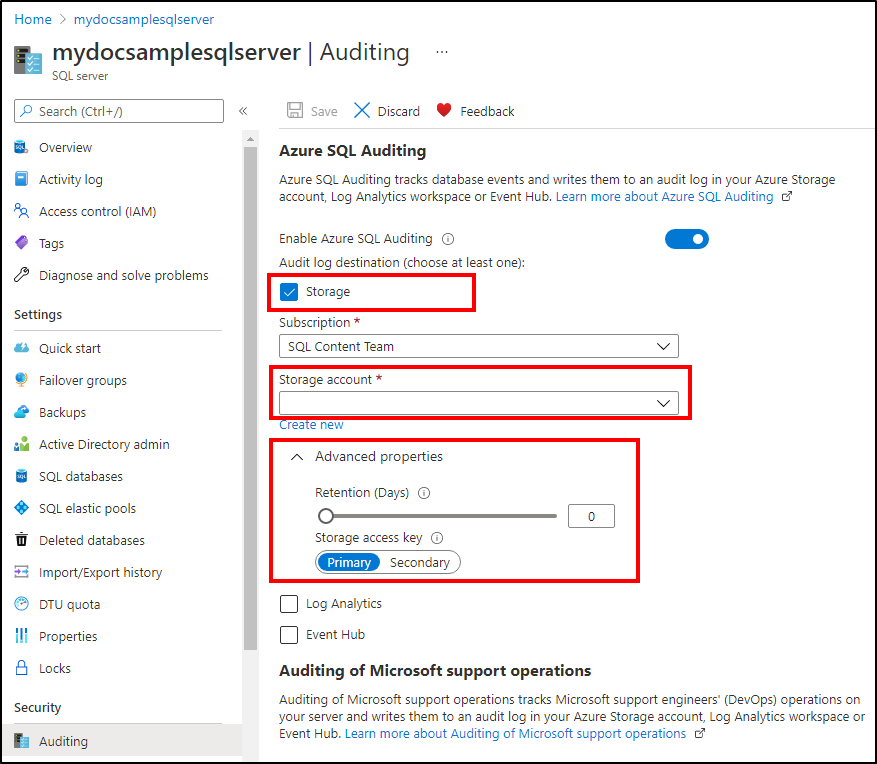Viewport: 877px width, 764px height.
Task: Click the wrench icon for Diagnose problems
Action: 21,275
